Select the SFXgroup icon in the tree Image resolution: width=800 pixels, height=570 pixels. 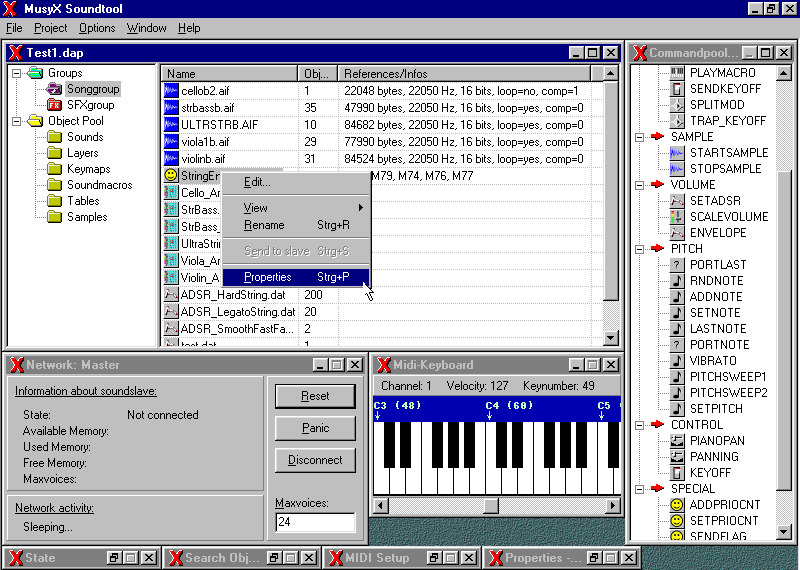[54, 105]
